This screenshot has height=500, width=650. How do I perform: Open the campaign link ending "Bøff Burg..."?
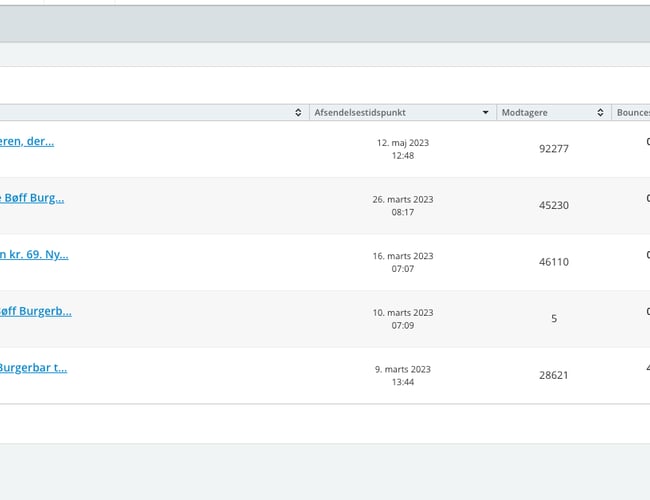click(32, 198)
